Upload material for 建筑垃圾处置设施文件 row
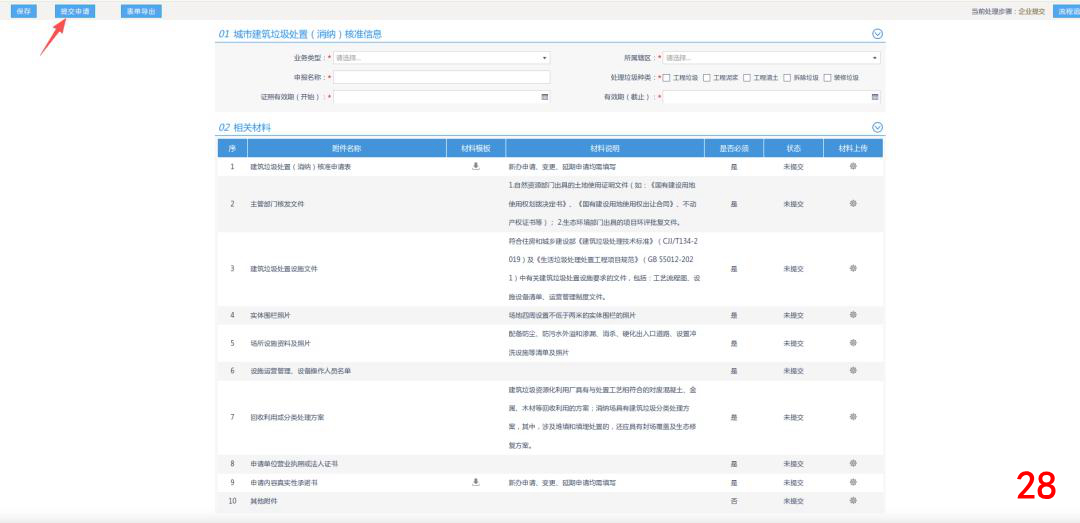The width and height of the screenshot is (1080, 523). pyautogui.click(x=853, y=268)
